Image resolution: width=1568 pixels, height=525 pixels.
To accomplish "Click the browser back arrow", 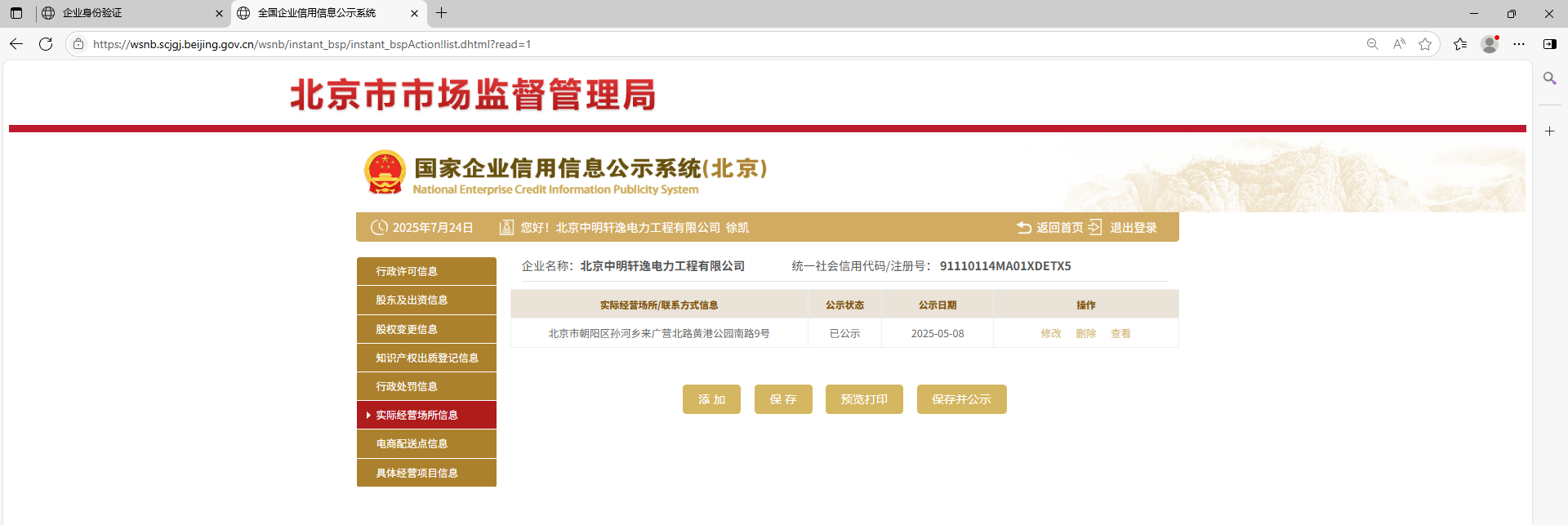I will tap(16, 44).
